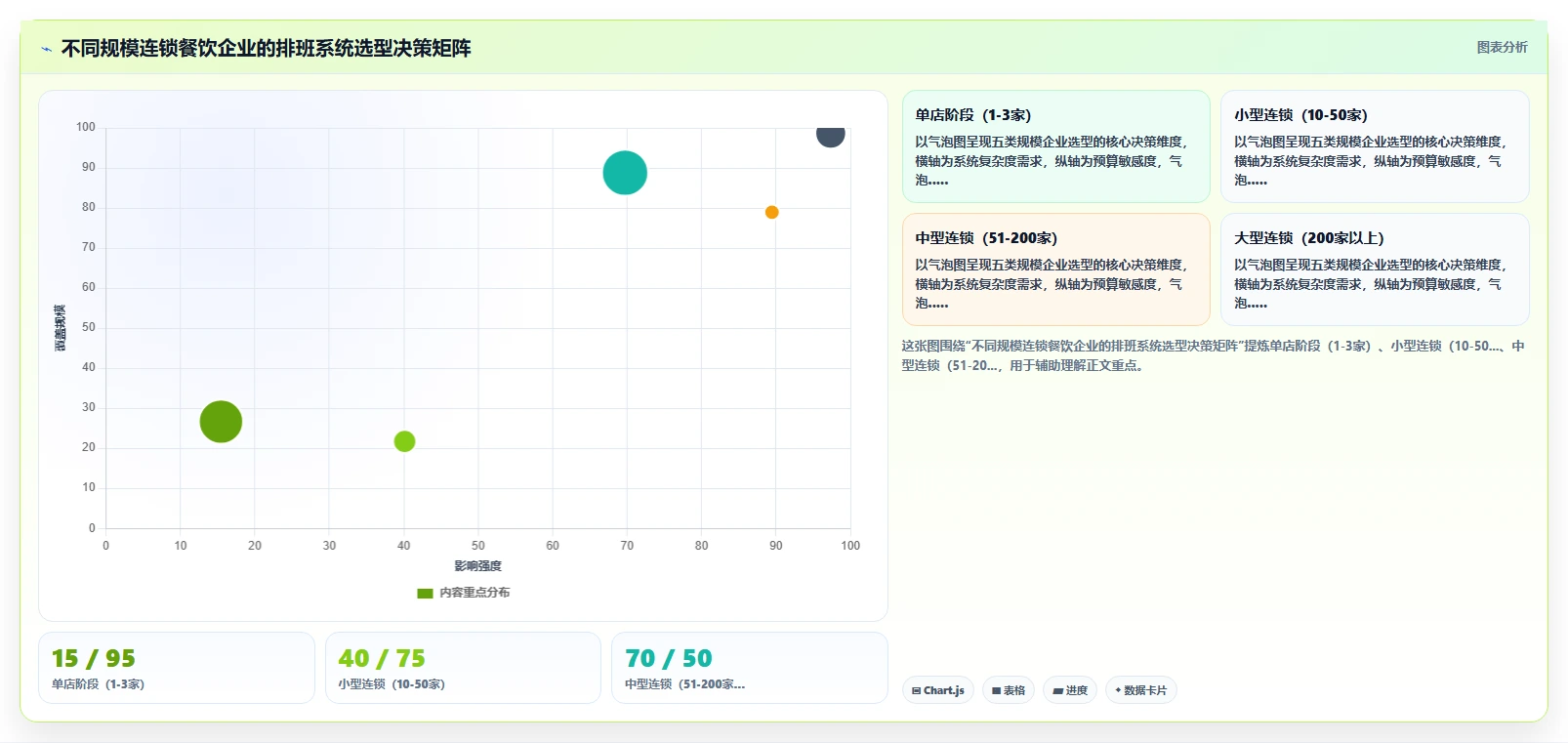Click the y-axis title on chart left

pyautogui.click(x=61, y=328)
